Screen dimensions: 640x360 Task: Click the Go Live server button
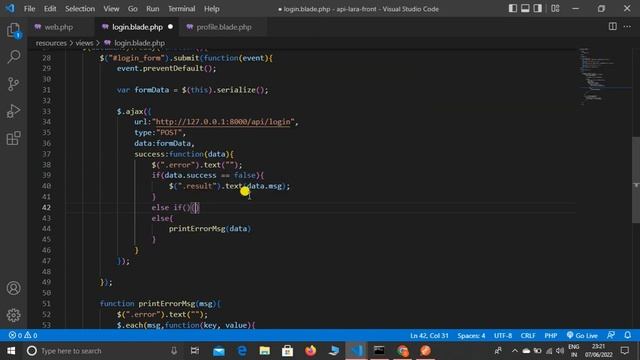click(x=582, y=336)
